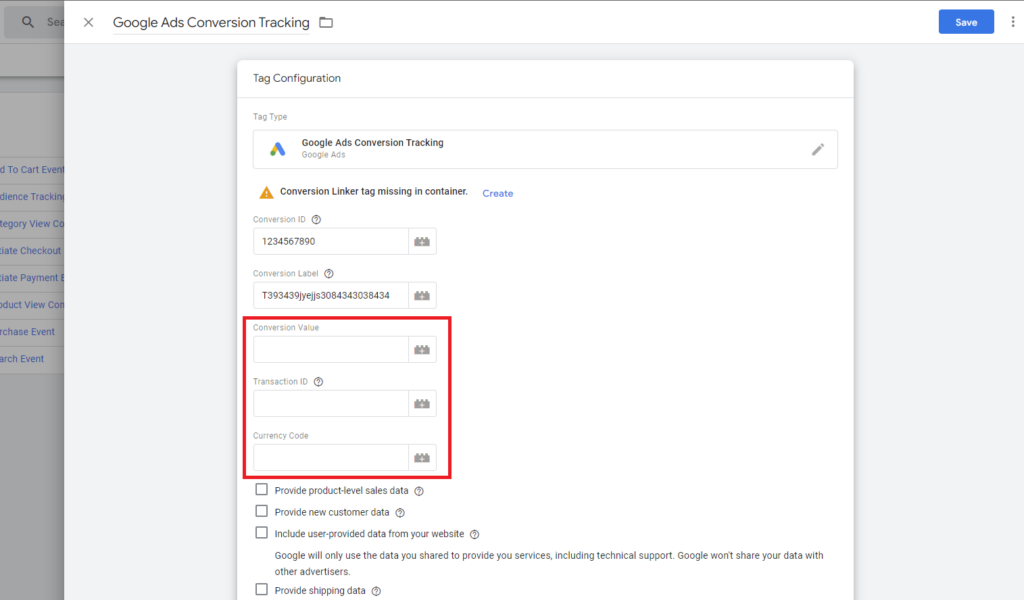Open the search magnifier in the top bar
This screenshot has height=600, width=1024.
(26, 21)
